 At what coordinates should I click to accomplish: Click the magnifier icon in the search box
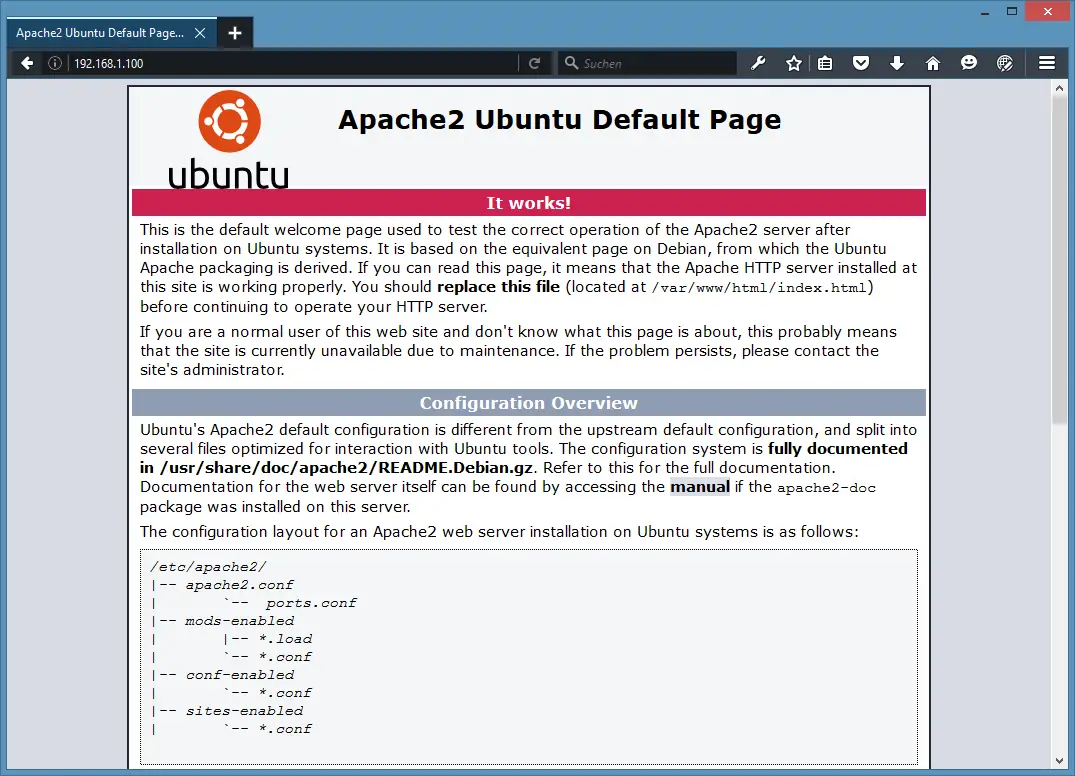coord(571,63)
